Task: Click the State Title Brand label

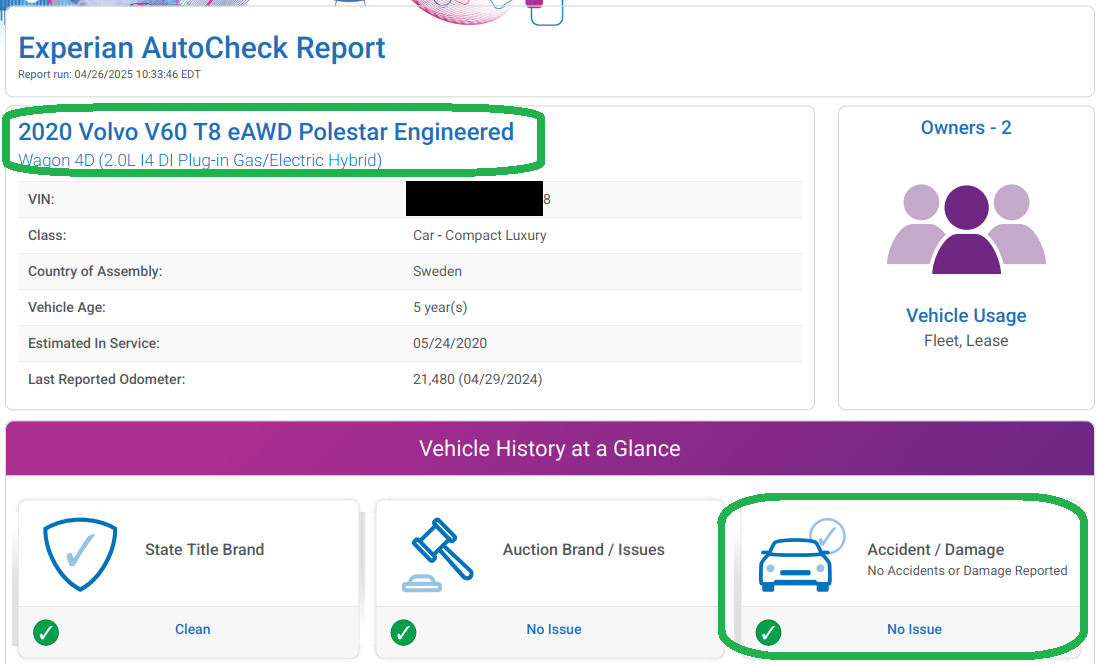Action: click(205, 550)
